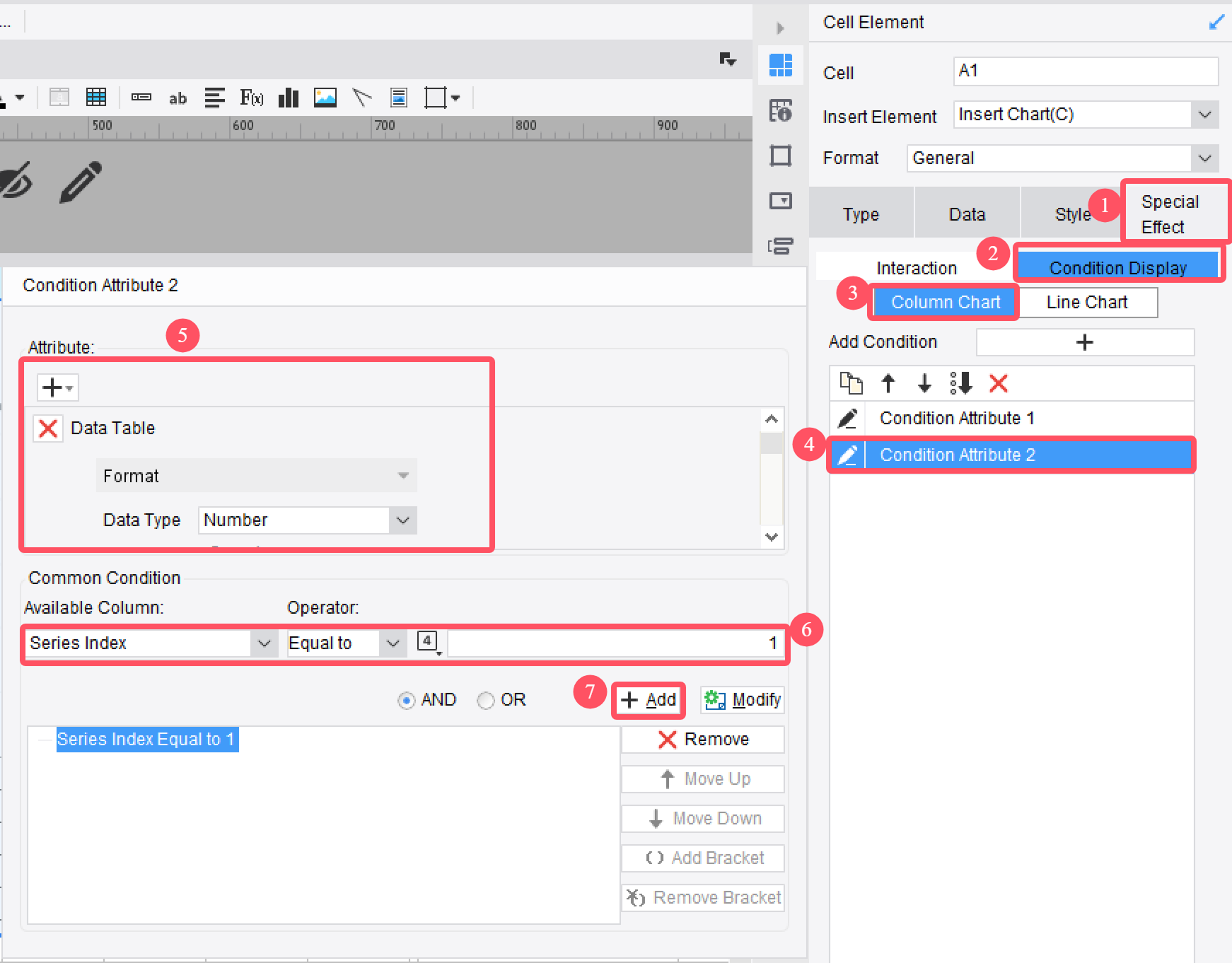Click the Cell A1 input field
Image resolution: width=1232 pixels, height=963 pixels.
point(1086,71)
